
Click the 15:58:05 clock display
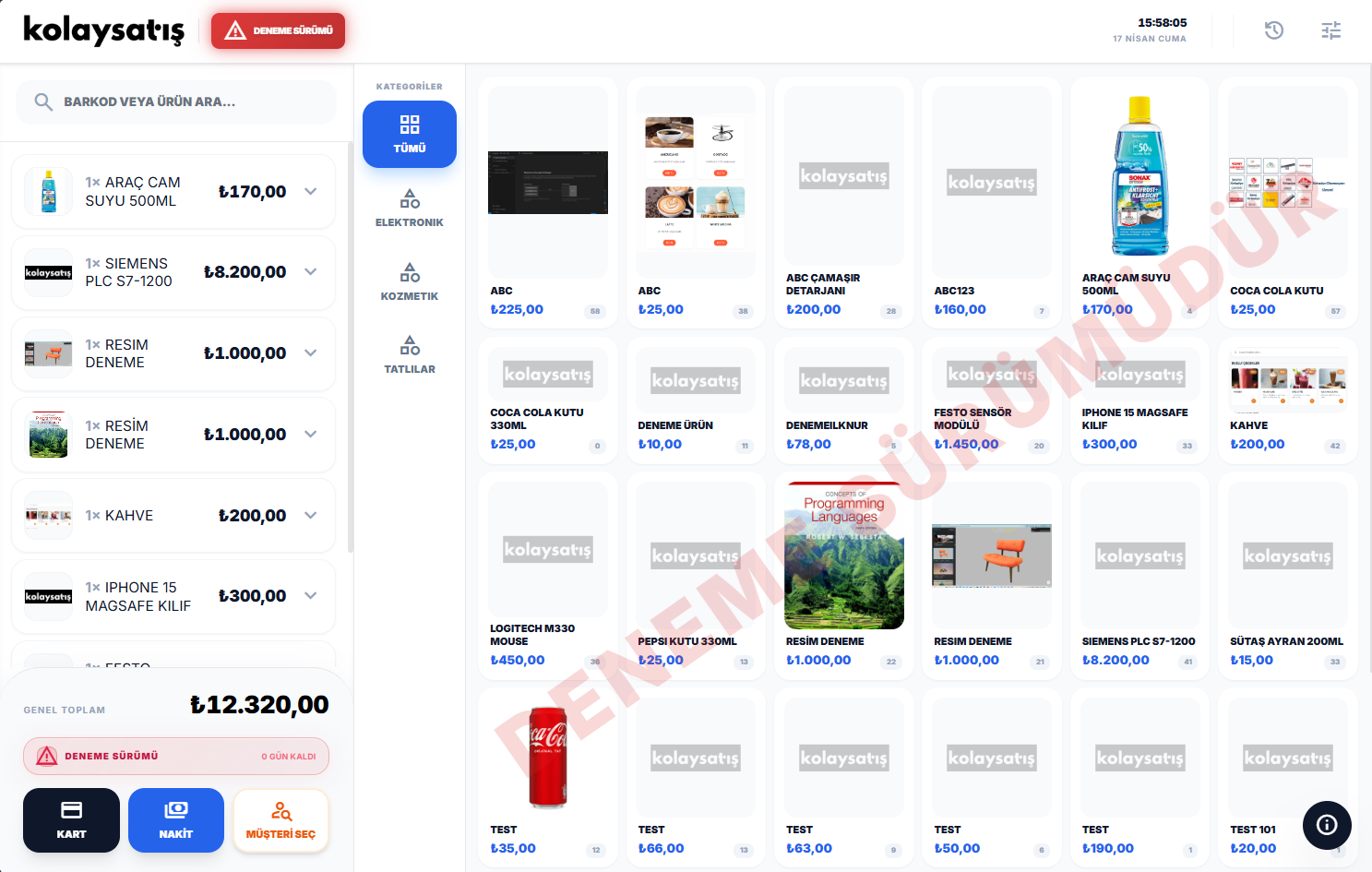pyautogui.click(x=1163, y=22)
